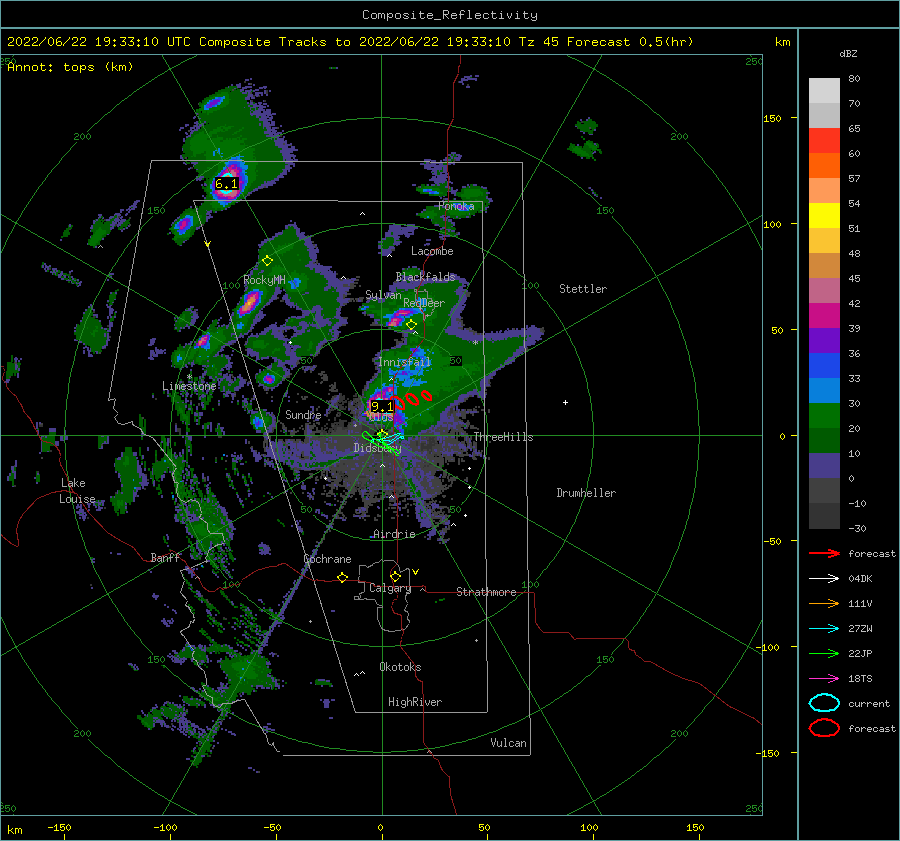Click the light blue swatch in dBZ scale
The height and width of the screenshot is (841, 900).
click(824, 391)
